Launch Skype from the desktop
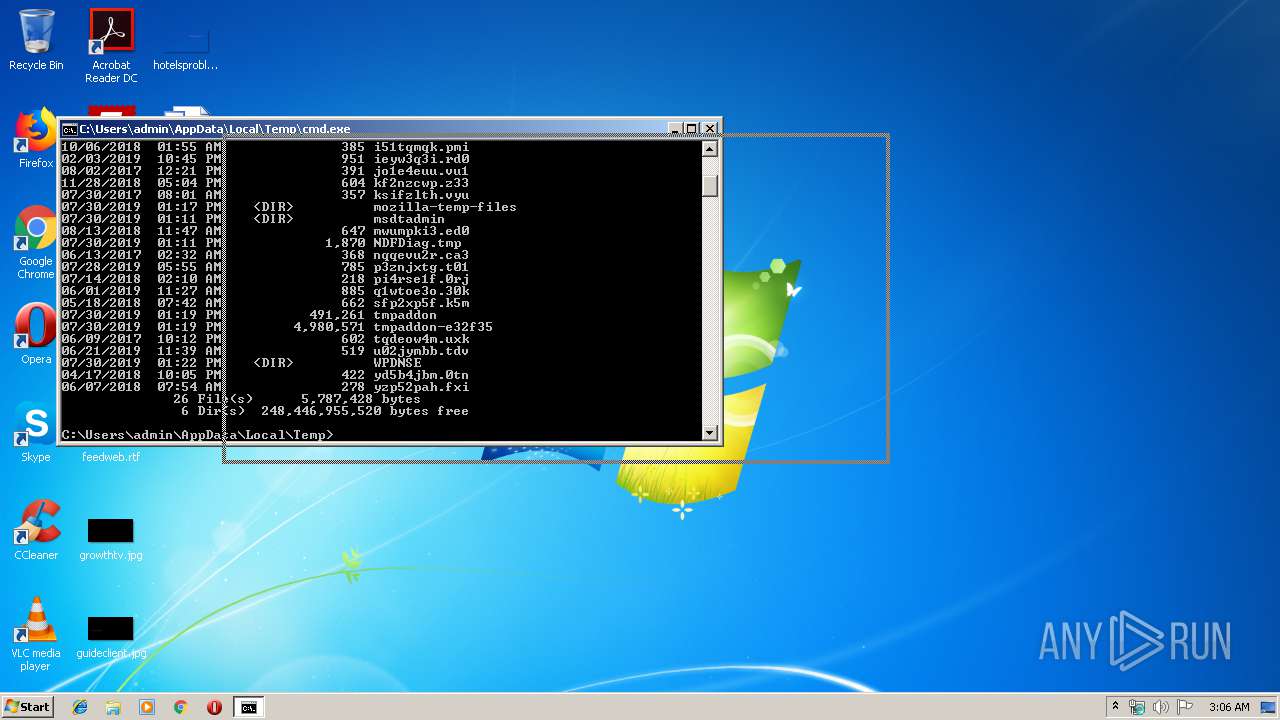The height and width of the screenshot is (720, 1280). pyautogui.click(x=36, y=433)
